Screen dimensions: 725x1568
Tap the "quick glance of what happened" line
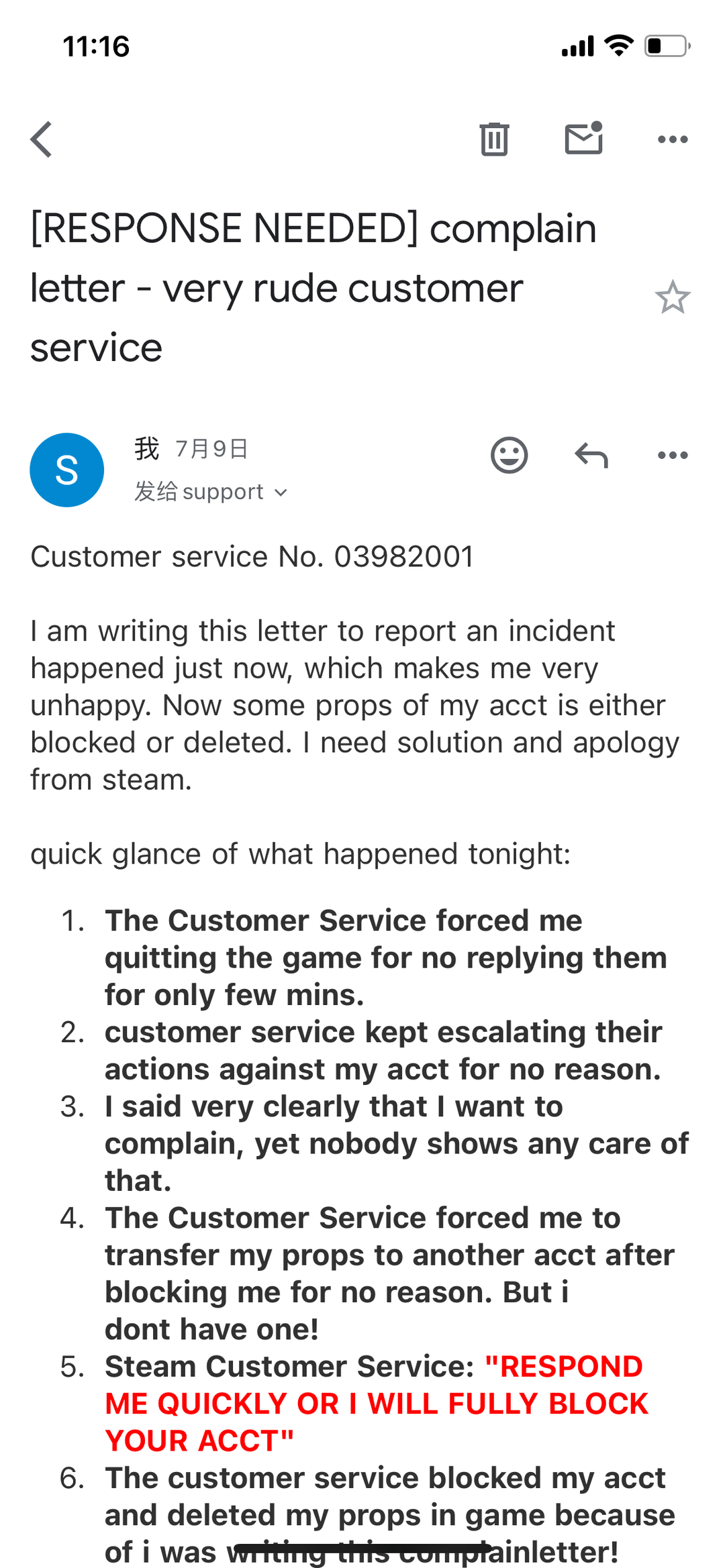301,854
